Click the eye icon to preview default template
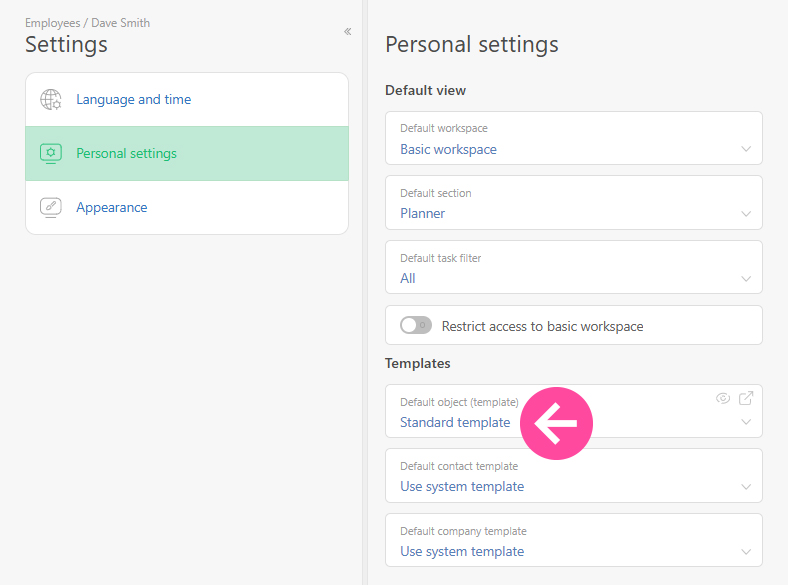 point(723,398)
